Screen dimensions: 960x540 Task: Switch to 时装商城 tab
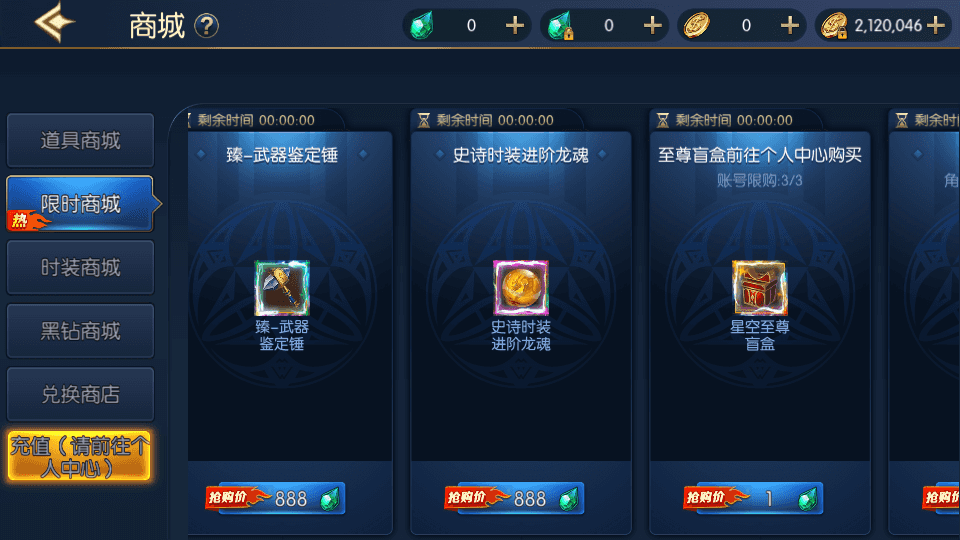point(80,268)
